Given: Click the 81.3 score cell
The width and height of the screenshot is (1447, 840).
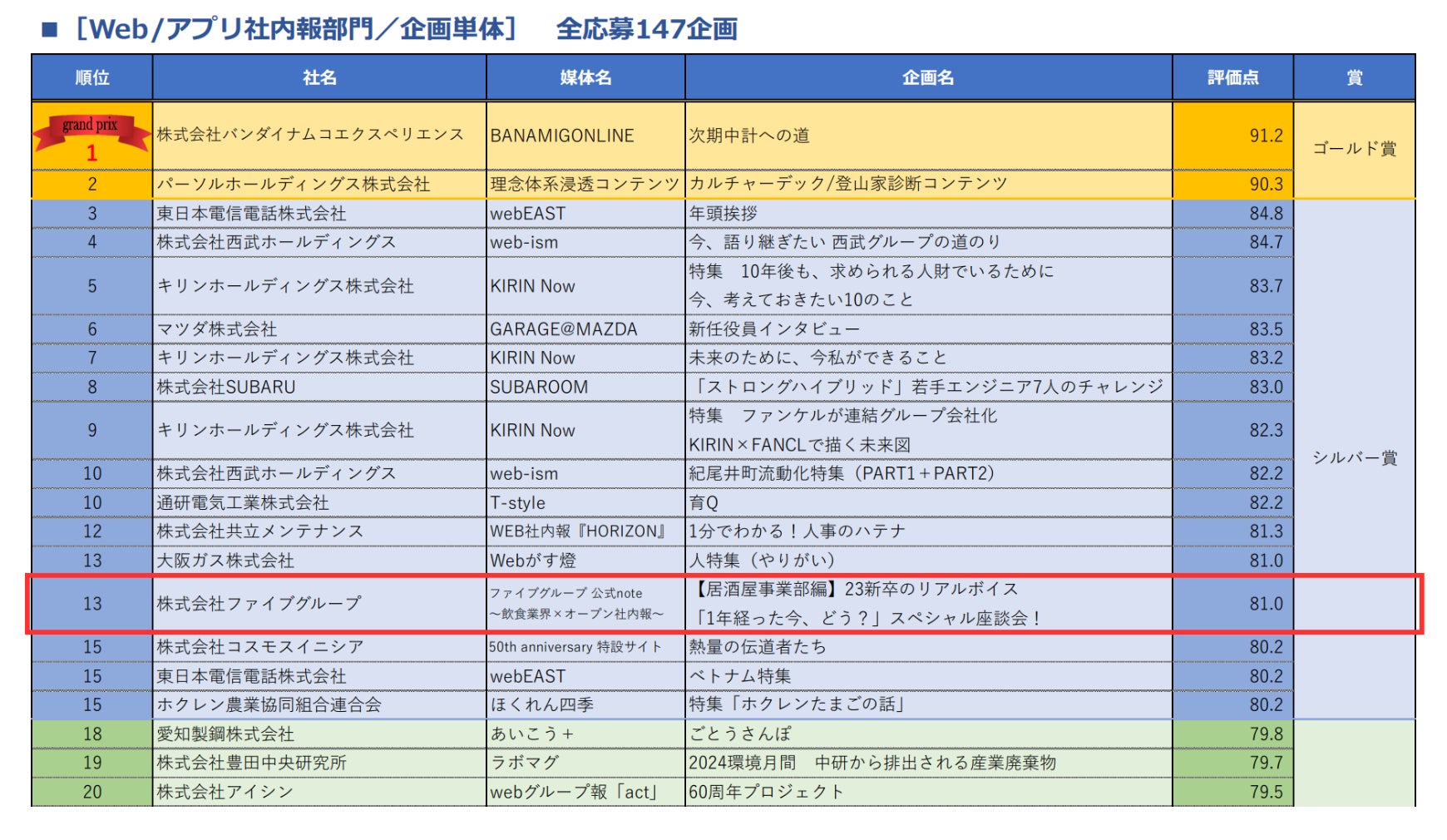Looking at the screenshot, I should pos(1232,531).
